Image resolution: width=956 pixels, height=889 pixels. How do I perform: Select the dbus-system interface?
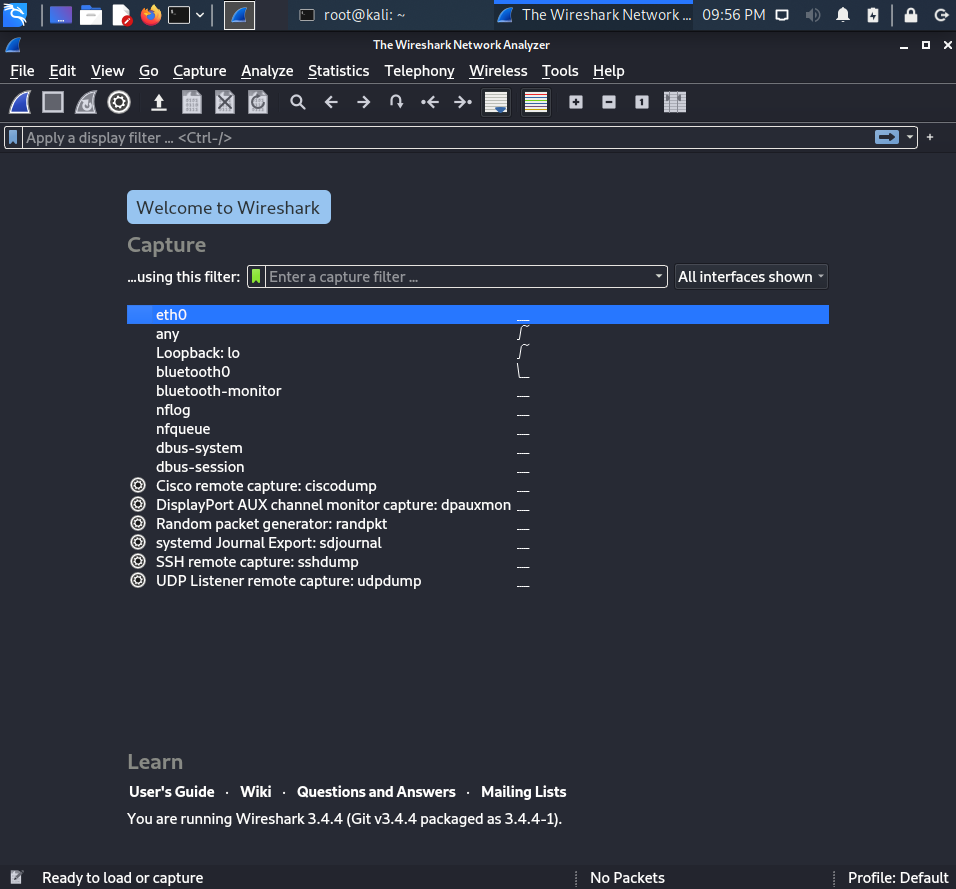tap(477, 448)
